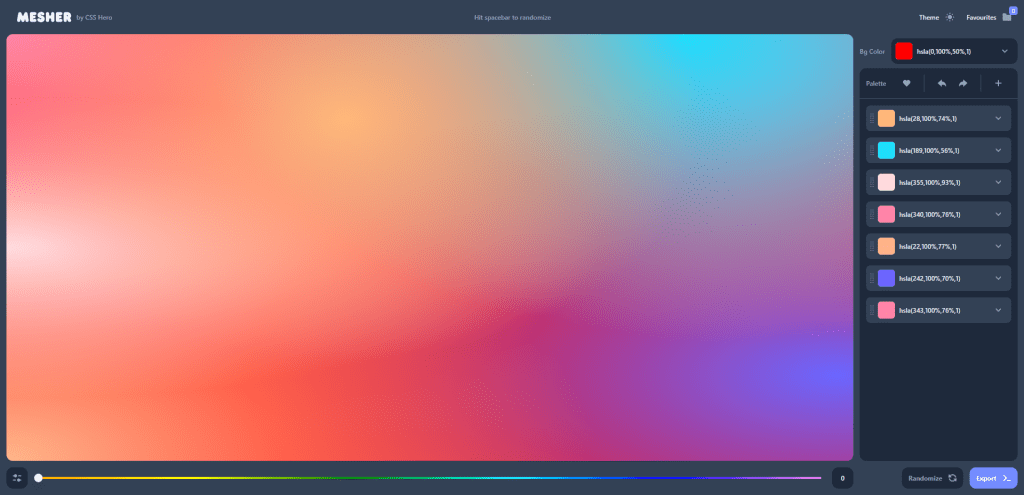Click the Favourites label

pos(981,18)
